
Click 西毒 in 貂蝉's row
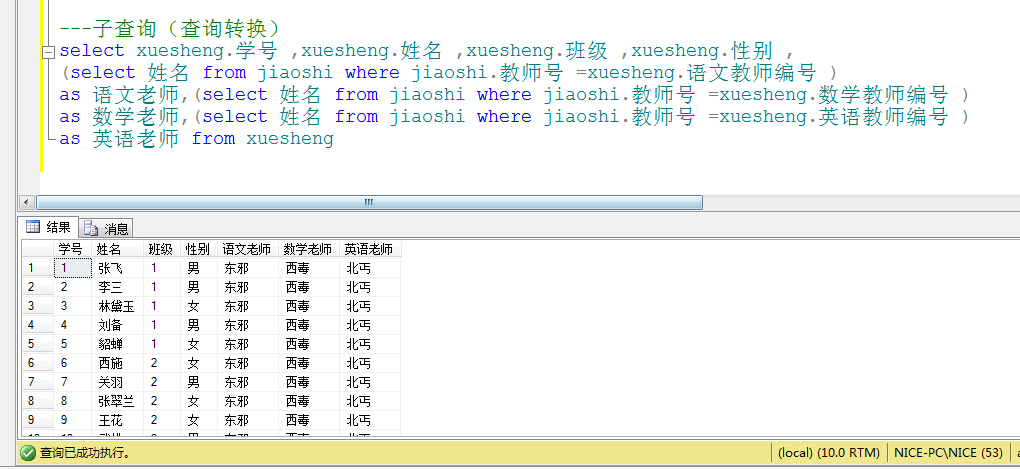(309, 344)
